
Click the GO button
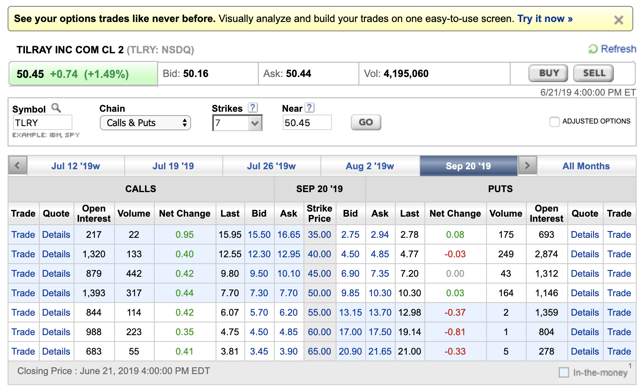point(366,122)
